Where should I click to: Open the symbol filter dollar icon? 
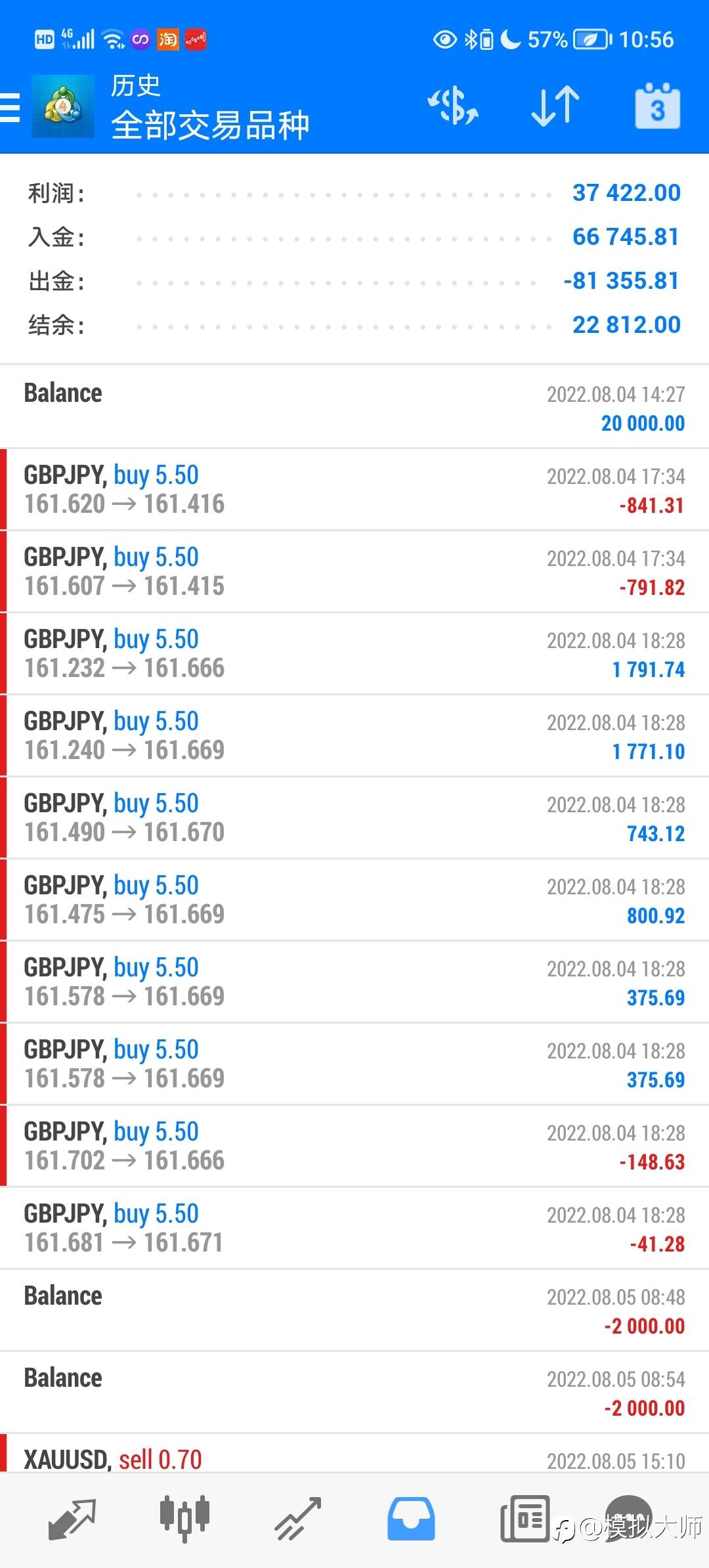453,106
